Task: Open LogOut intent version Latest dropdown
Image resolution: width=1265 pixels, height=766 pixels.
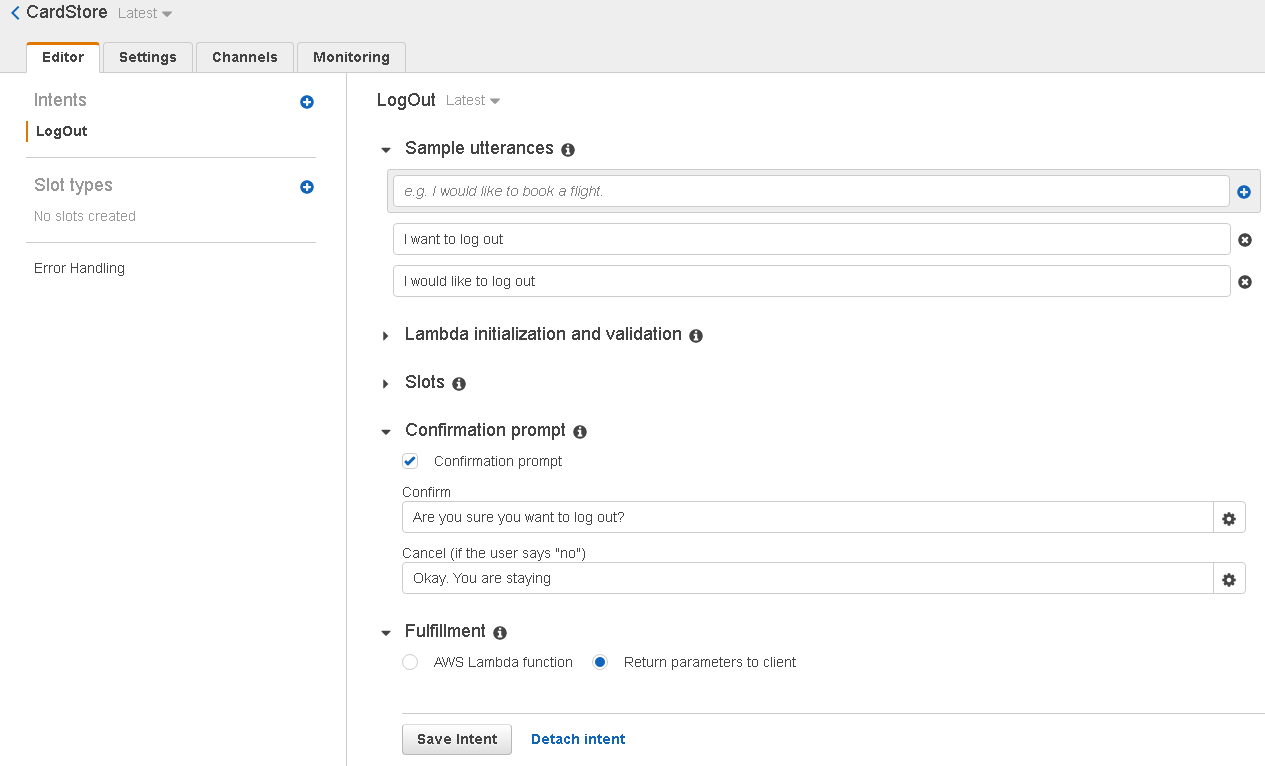Action: 473,101
